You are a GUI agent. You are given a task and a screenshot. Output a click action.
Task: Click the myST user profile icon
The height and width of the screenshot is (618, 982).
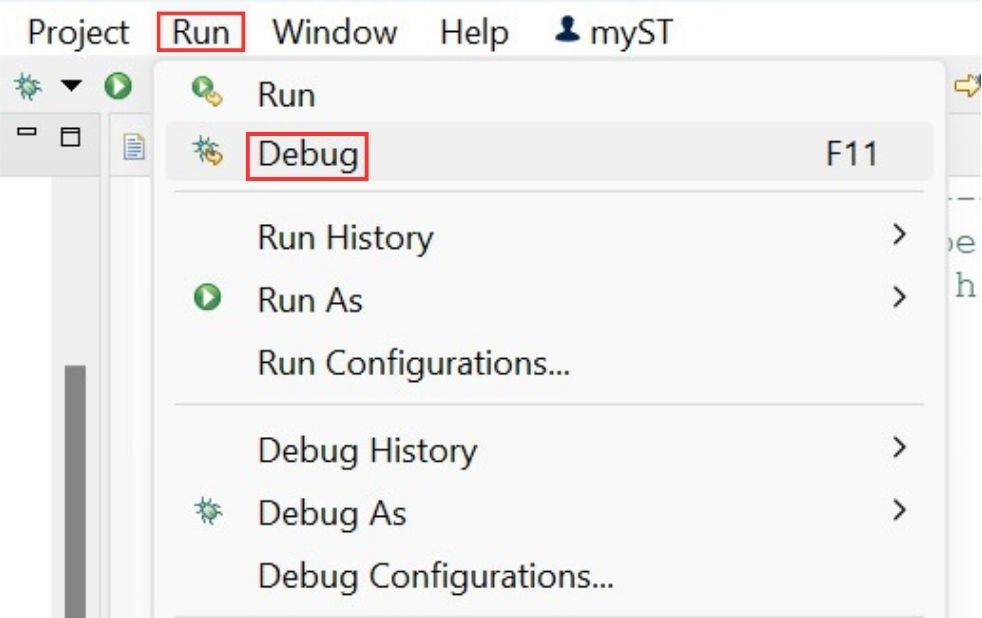567,31
